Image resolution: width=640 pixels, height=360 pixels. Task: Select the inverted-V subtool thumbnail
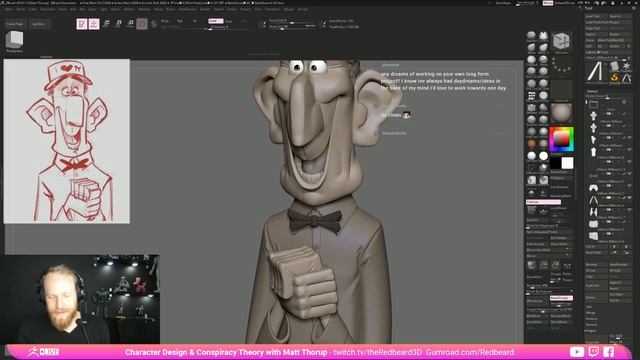coord(593,200)
